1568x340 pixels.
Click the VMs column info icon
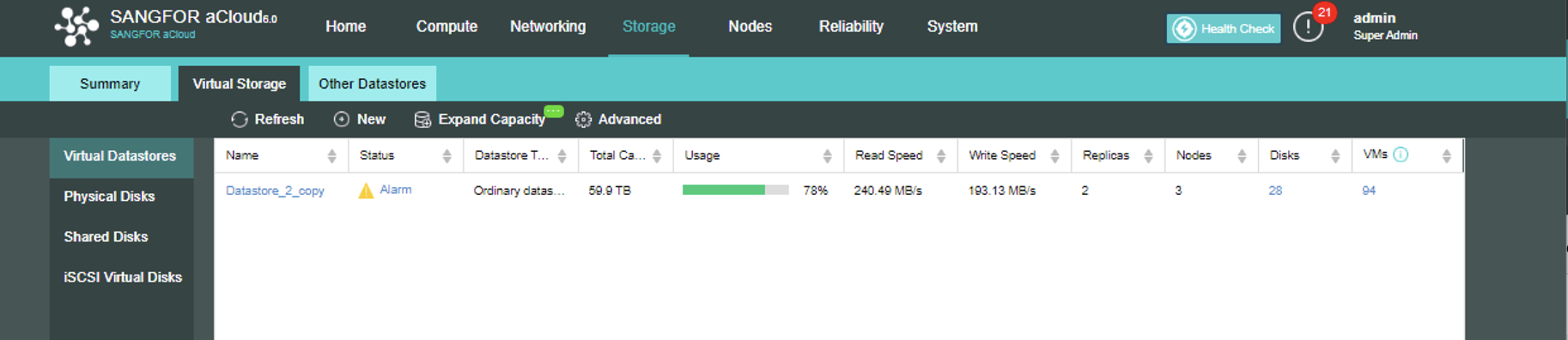click(1401, 155)
